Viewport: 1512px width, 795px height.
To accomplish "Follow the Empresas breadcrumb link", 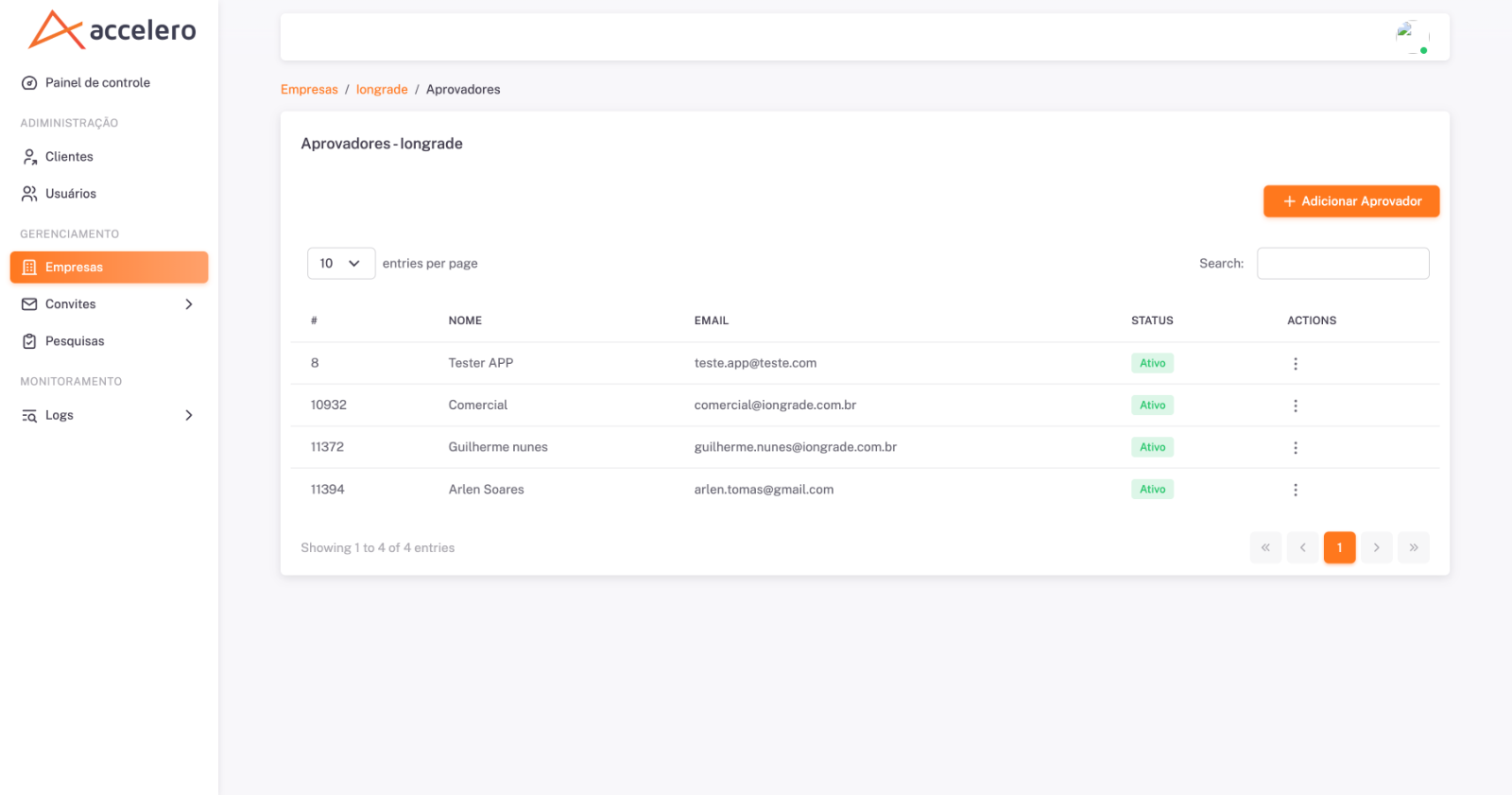I will pos(309,90).
